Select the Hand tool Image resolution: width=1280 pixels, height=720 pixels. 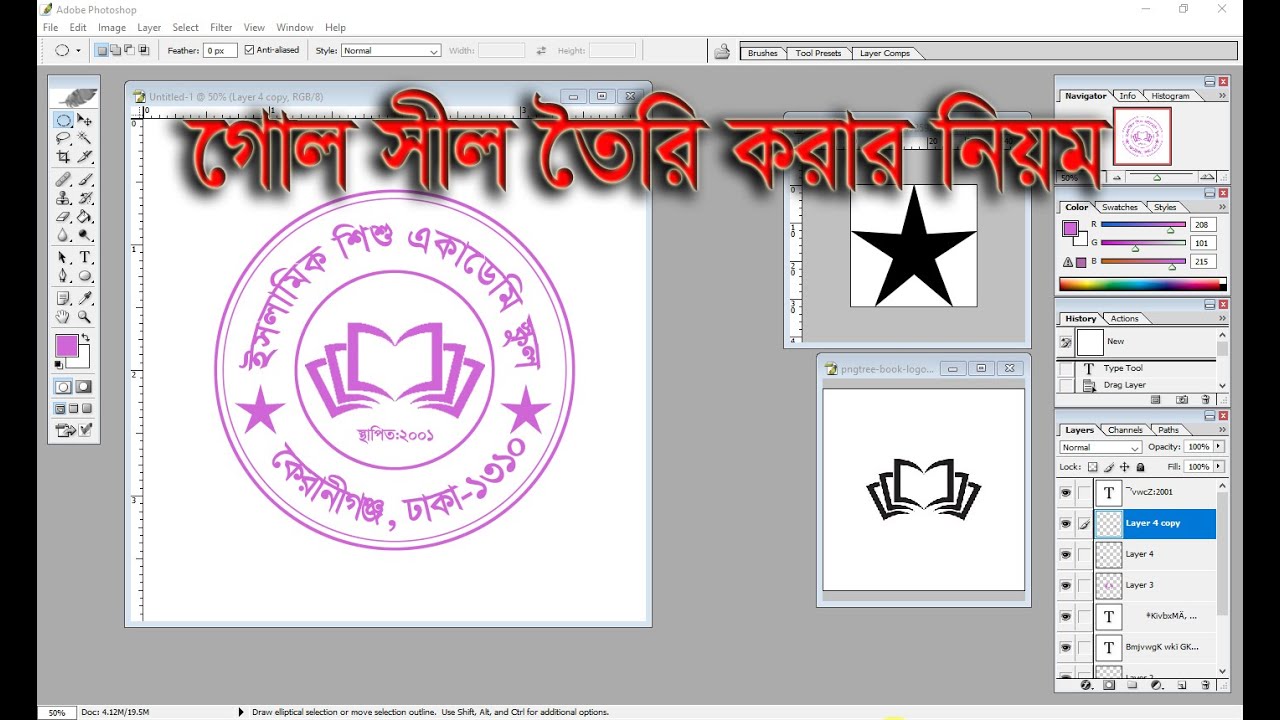point(63,316)
